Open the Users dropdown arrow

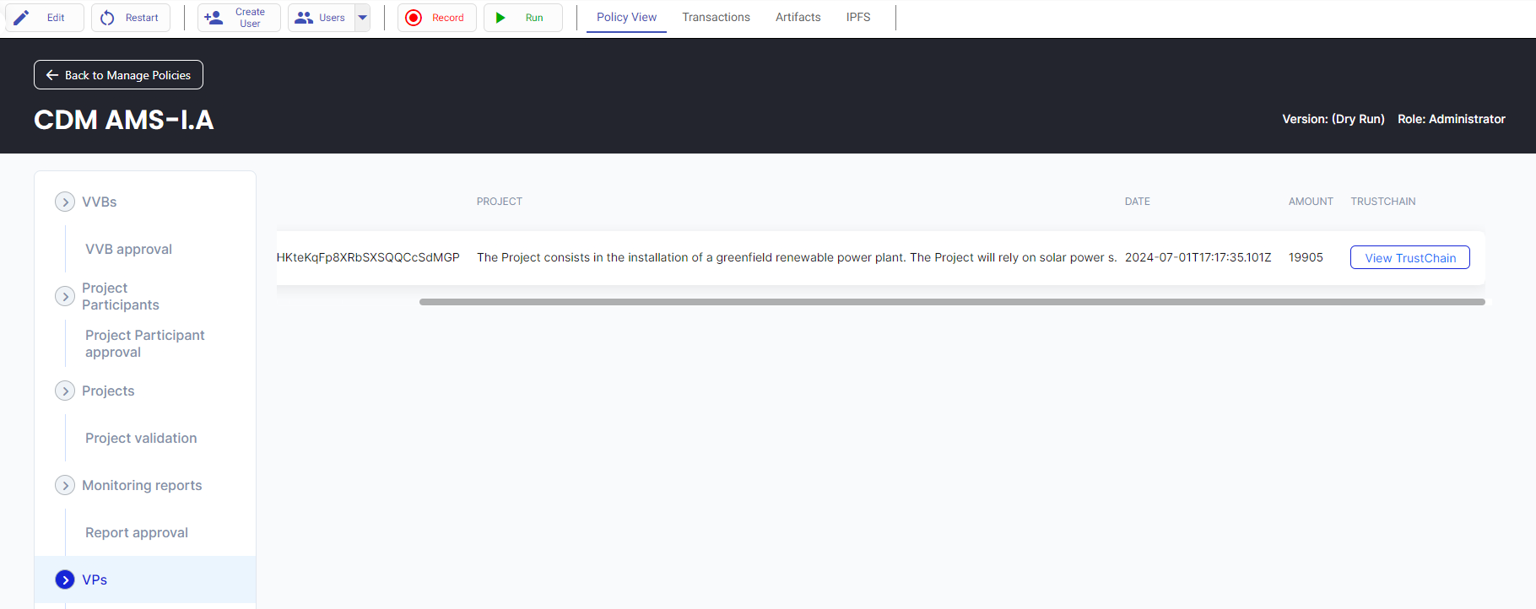(362, 18)
